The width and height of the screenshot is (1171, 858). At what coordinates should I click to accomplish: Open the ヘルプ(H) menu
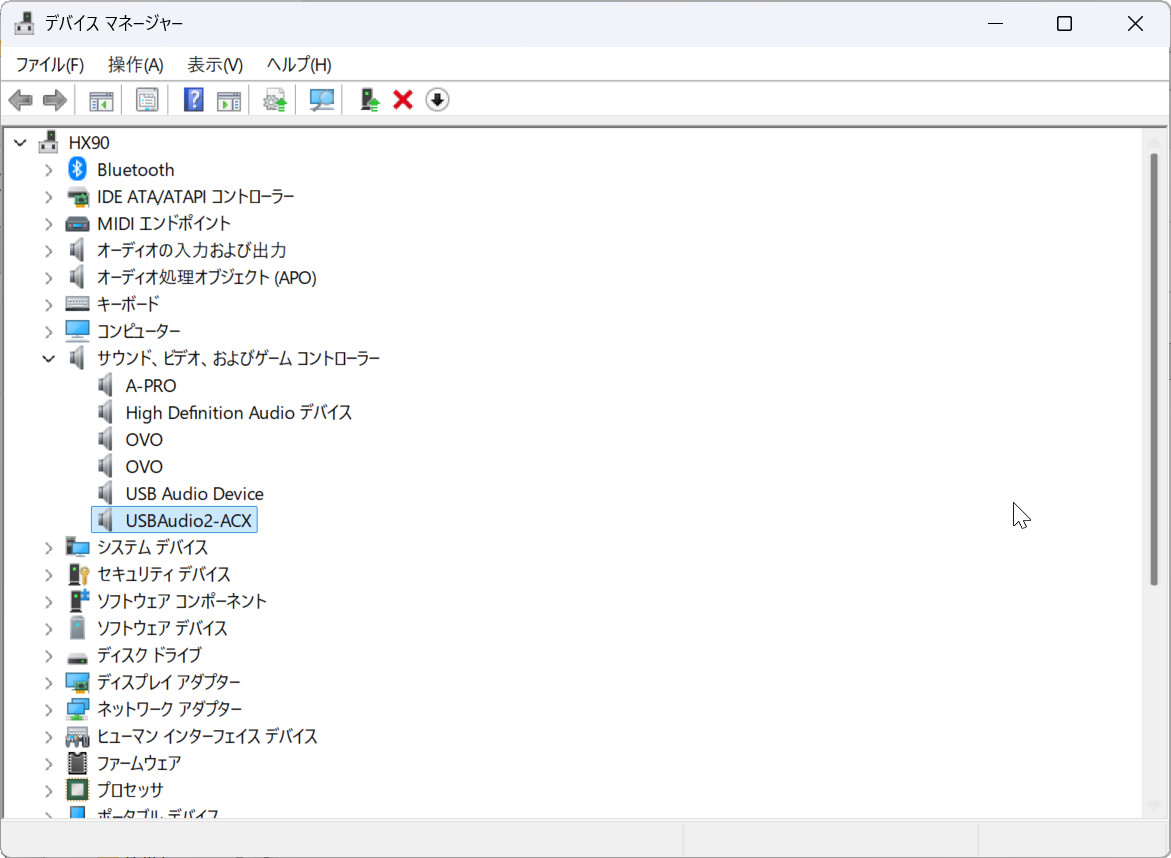(x=299, y=65)
